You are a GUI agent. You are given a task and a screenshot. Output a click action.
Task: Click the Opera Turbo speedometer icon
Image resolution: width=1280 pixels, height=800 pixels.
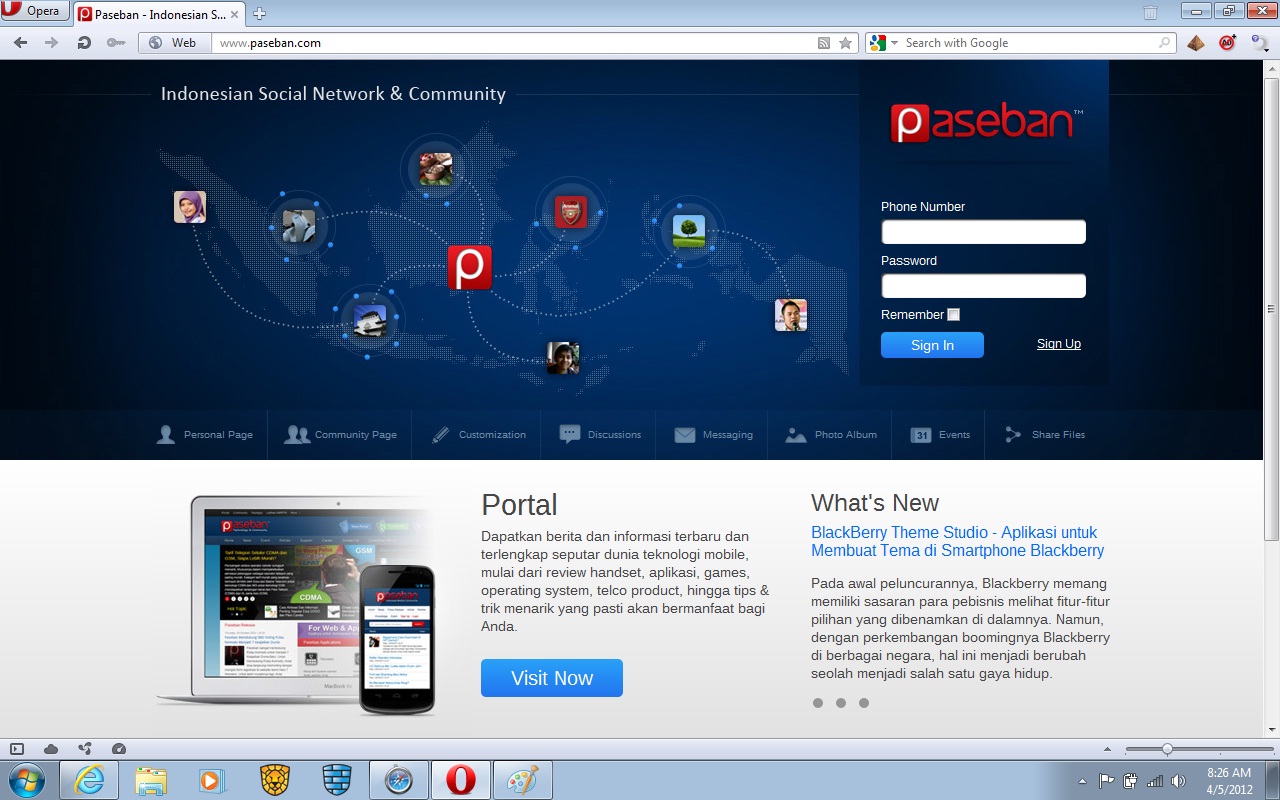coord(119,749)
